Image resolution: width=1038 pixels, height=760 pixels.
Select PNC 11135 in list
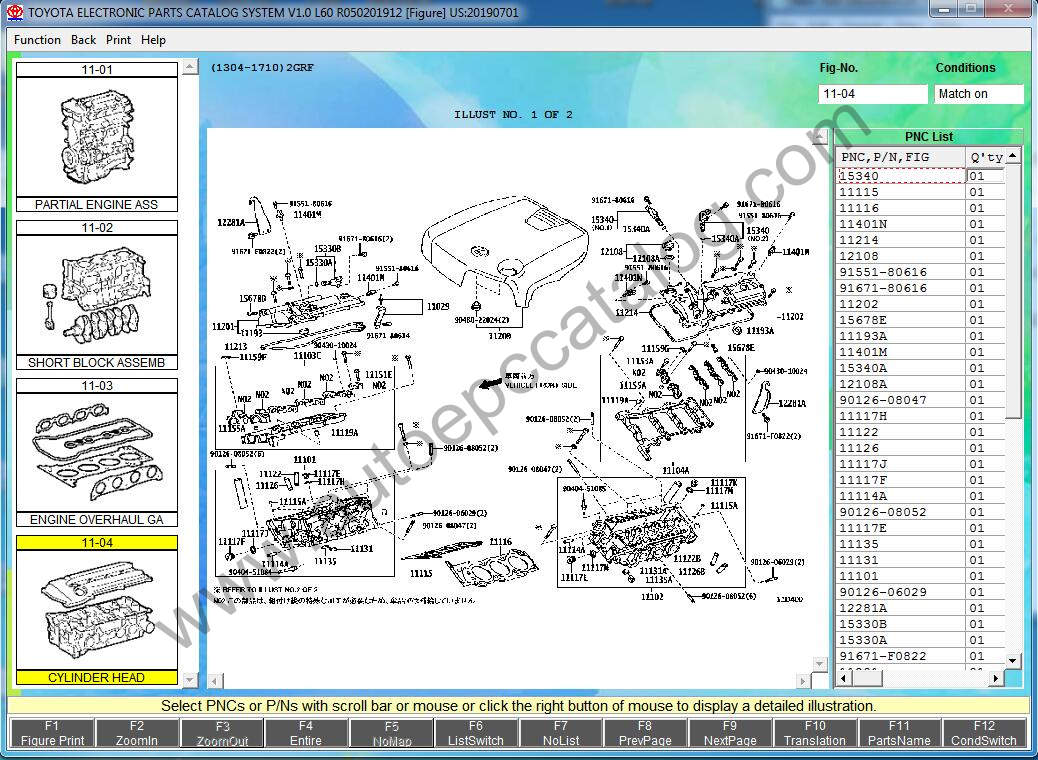(x=920, y=544)
